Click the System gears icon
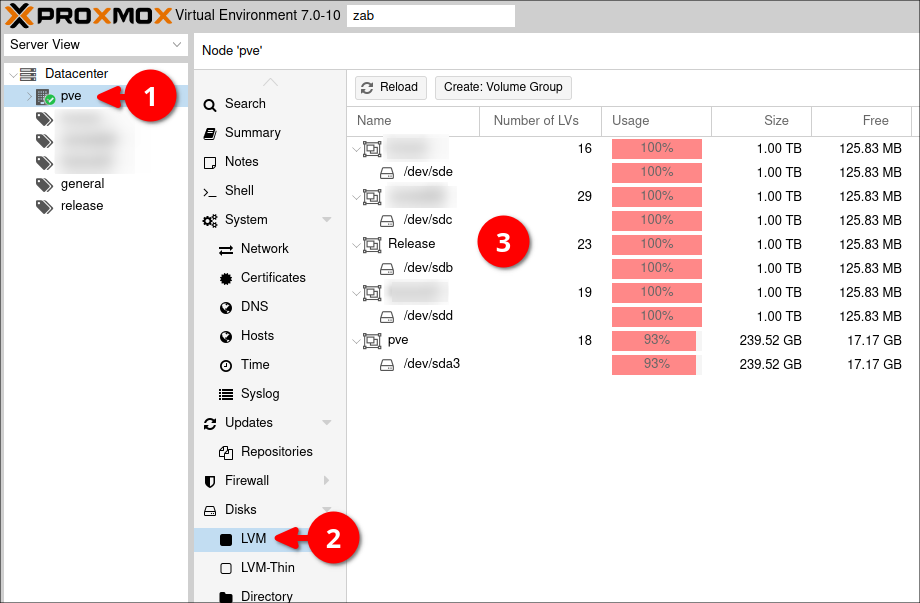Image resolution: width=920 pixels, height=603 pixels. tap(209, 221)
